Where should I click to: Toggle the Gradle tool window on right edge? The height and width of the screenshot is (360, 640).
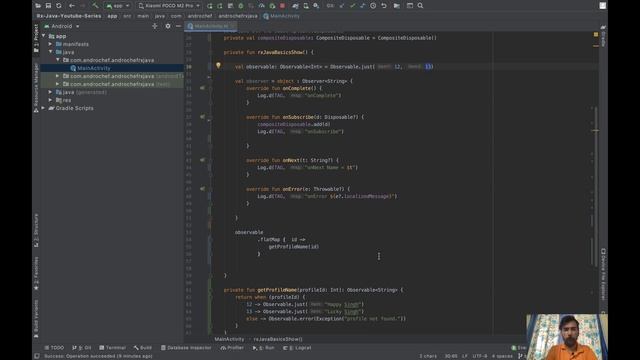tap(603, 35)
